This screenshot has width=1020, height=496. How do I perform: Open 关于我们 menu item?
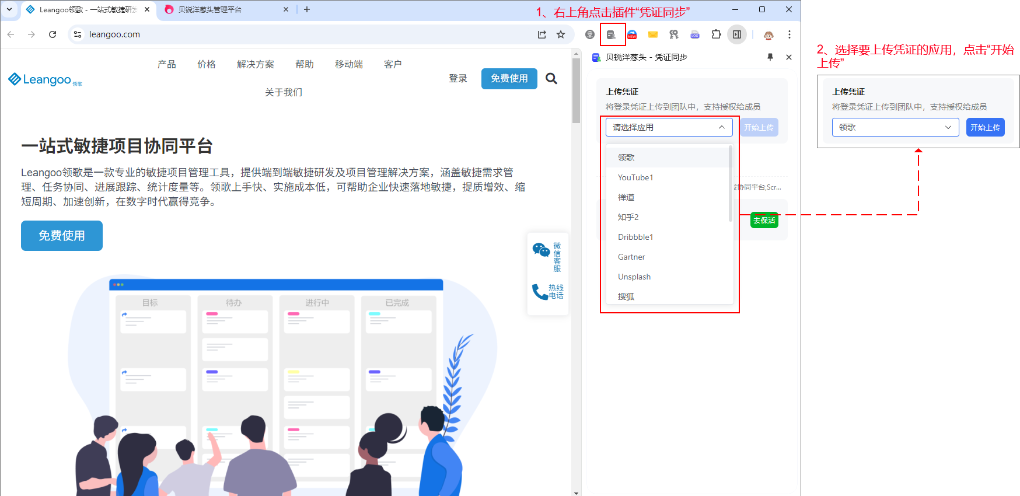[284, 92]
